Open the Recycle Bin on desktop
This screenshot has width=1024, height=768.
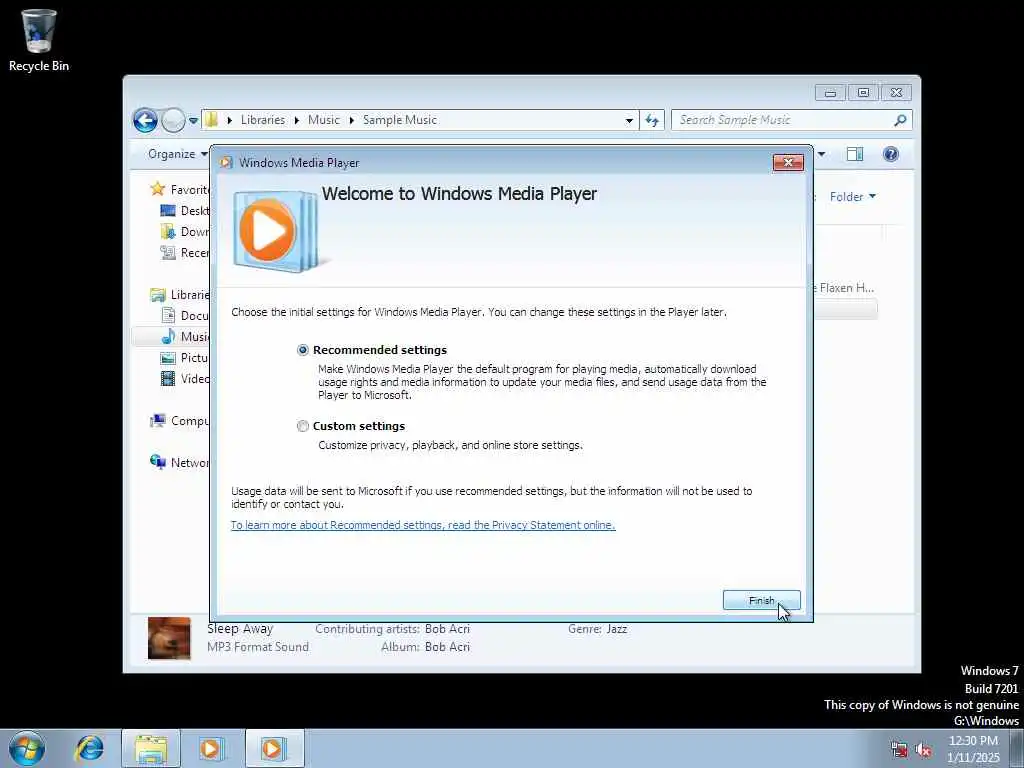point(39,40)
